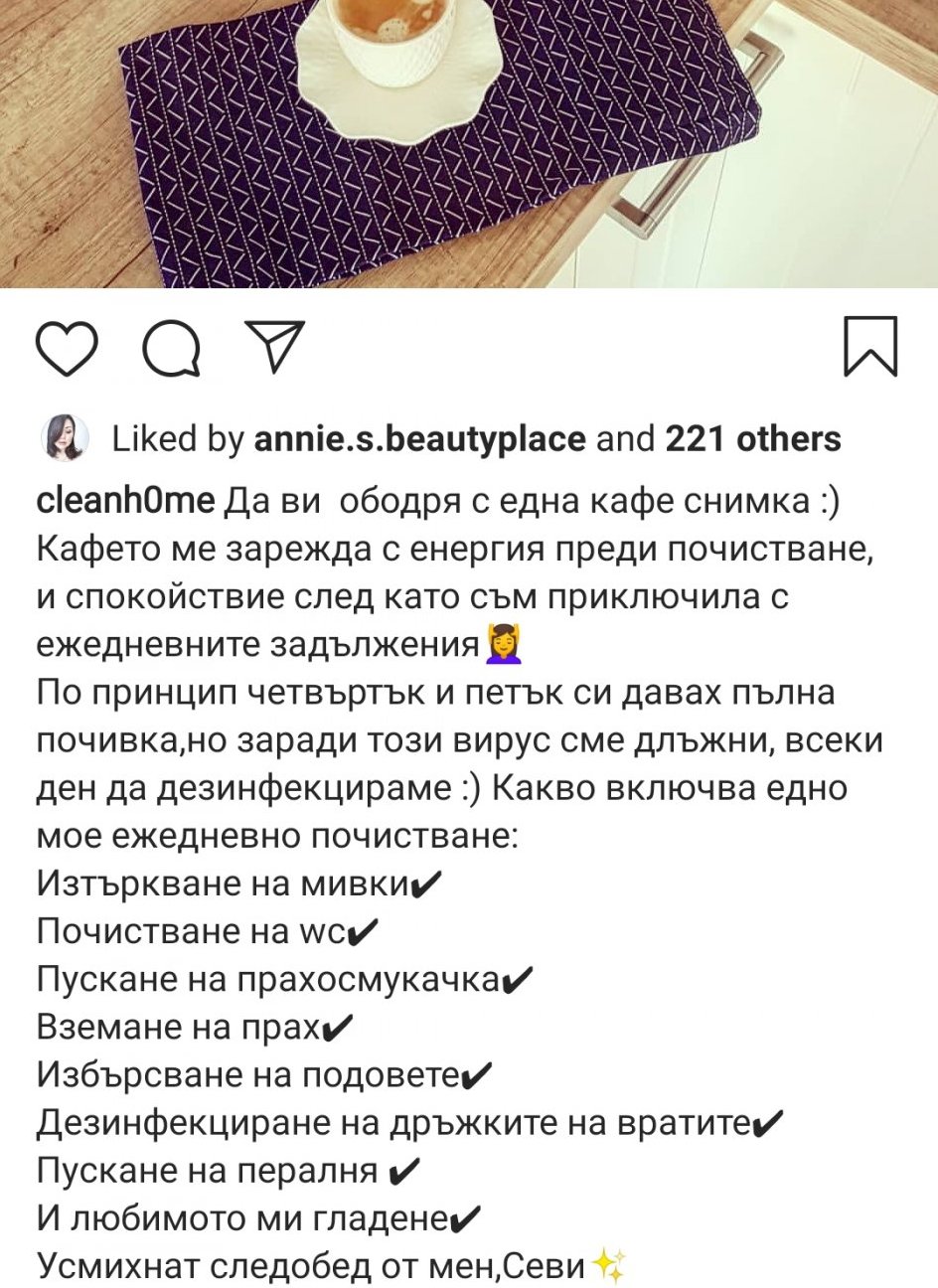Share the post via paper plane icon

273,345
